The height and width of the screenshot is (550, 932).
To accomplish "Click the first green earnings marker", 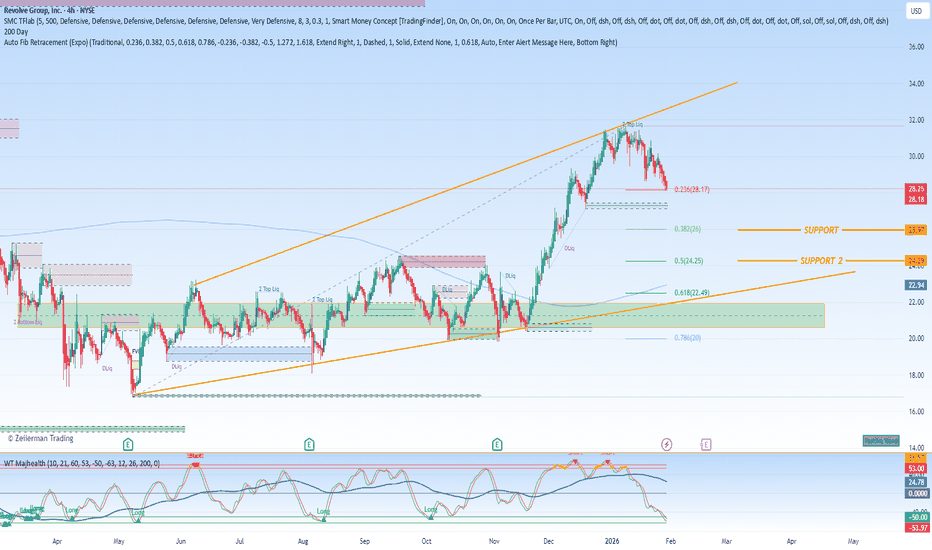I will [128, 443].
